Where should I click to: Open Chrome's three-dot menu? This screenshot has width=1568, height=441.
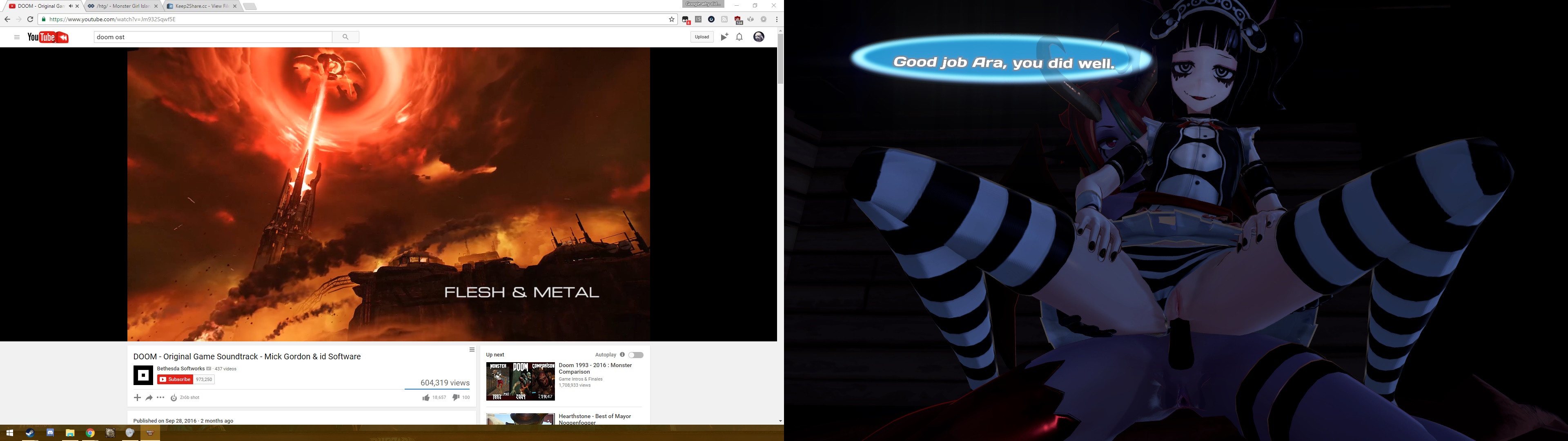(777, 20)
